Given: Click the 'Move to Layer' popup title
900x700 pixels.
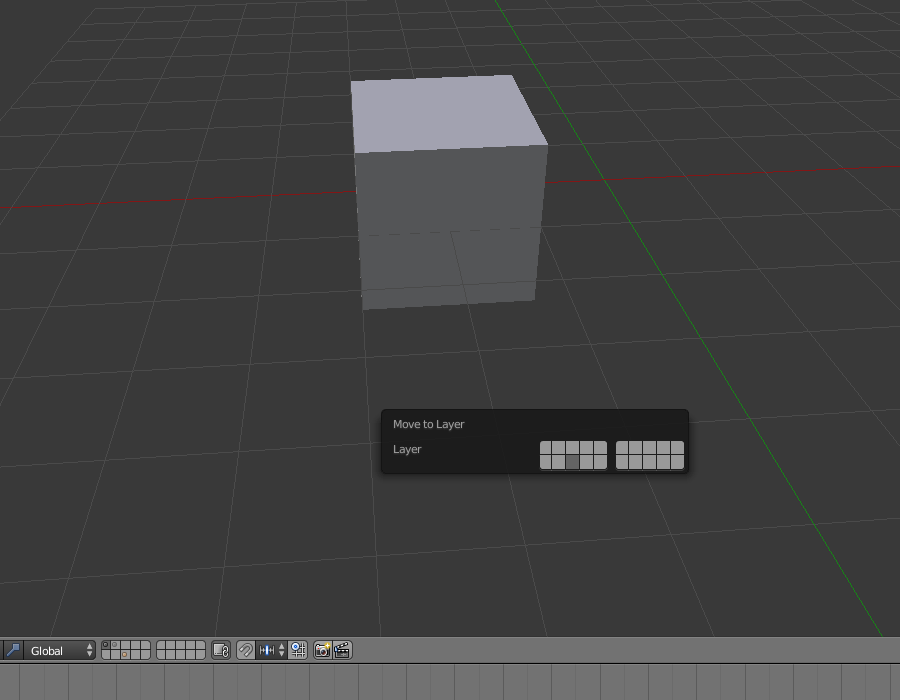Looking at the screenshot, I should [428, 424].
